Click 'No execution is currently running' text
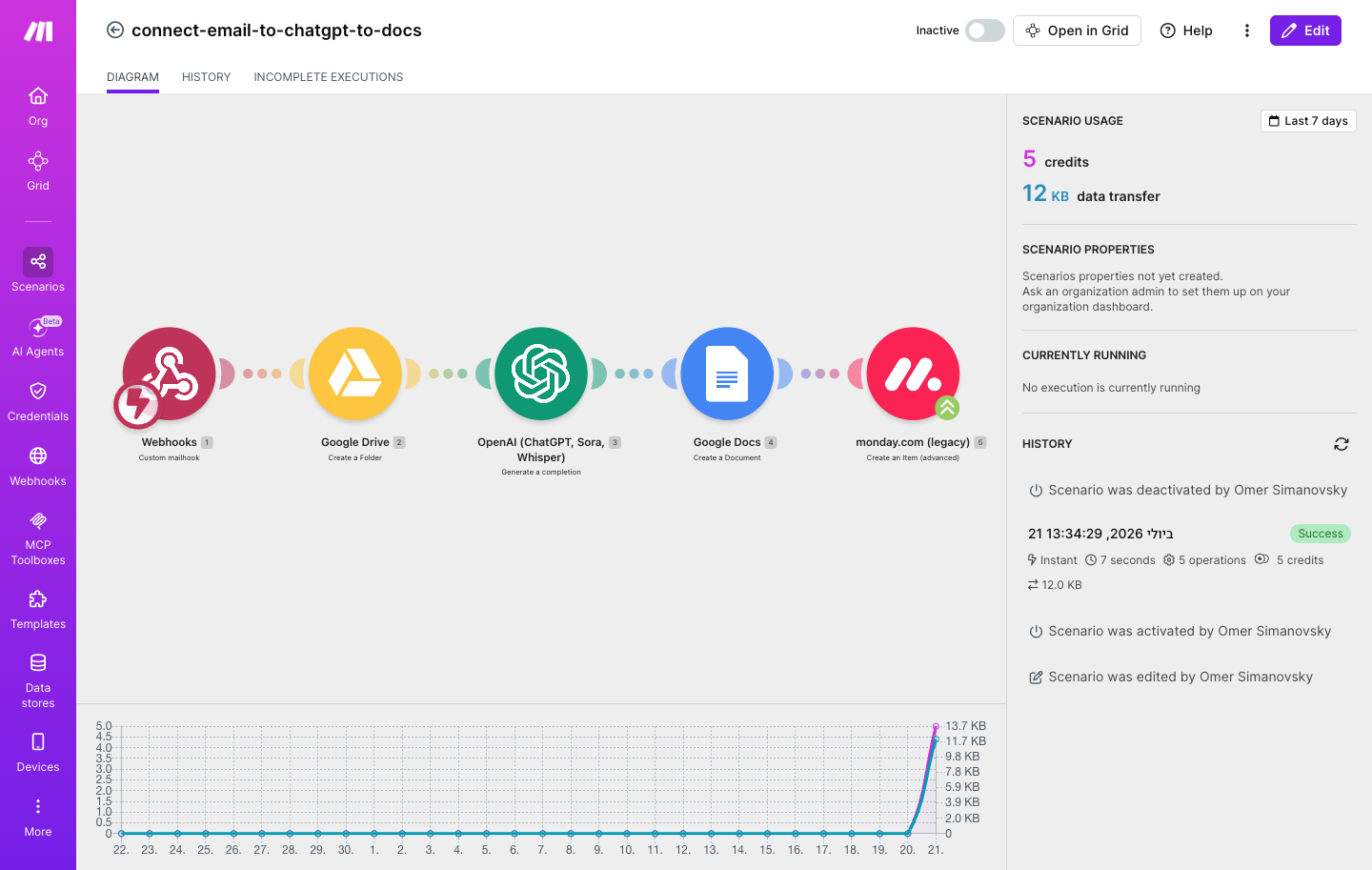Image resolution: width=1372 pixels, height=870 pixels. (x=1111, y=388)
